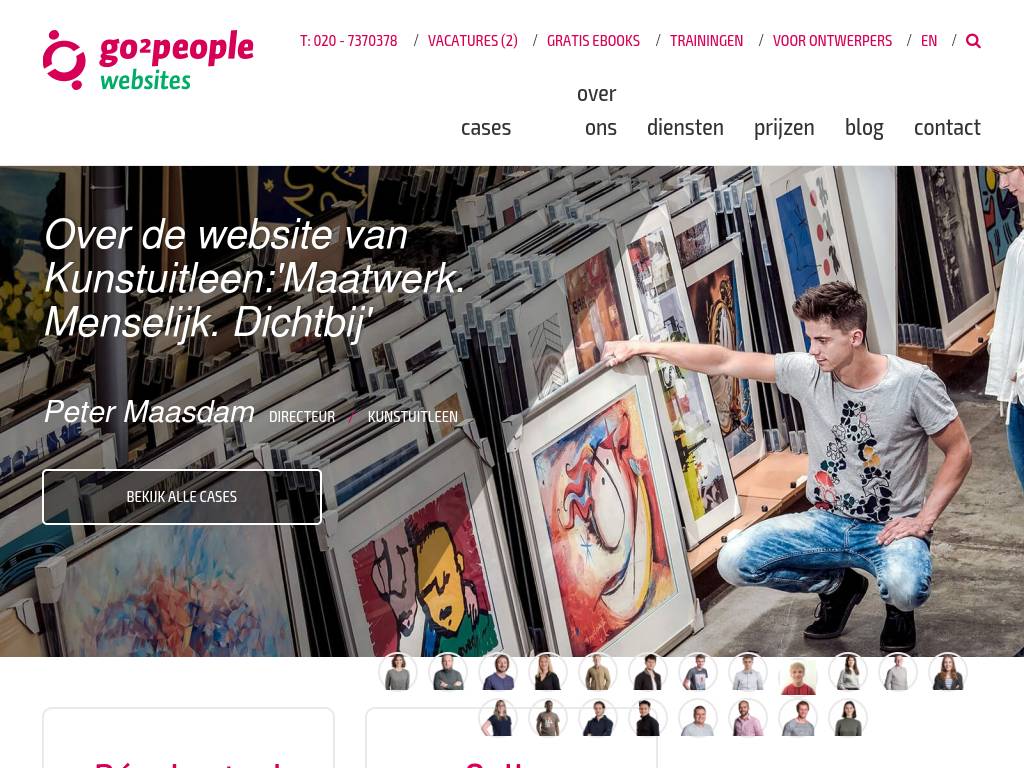Open the diensten menu item

click(x=685, y=127)
